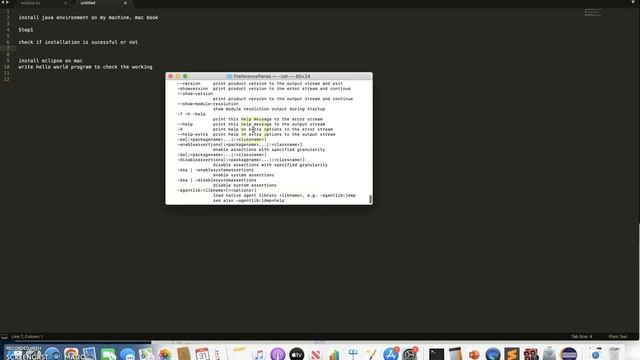
Task: Minimize the terminal window
Action: click(x=178, y=76)
